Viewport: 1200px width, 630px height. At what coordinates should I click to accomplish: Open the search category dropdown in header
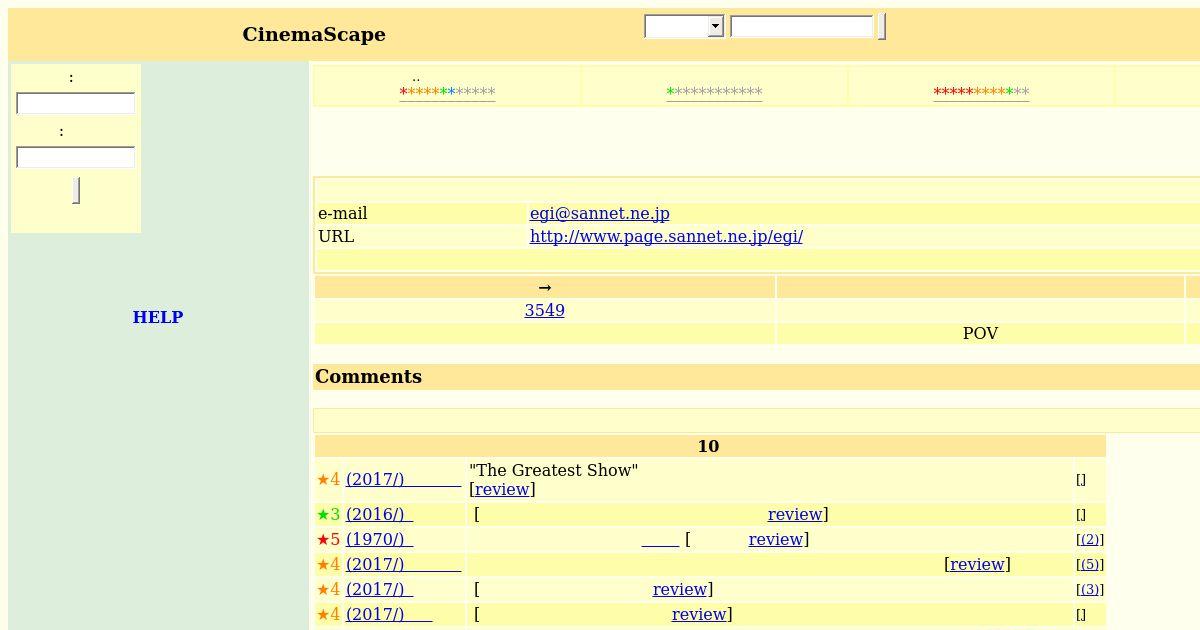(684, 26)
